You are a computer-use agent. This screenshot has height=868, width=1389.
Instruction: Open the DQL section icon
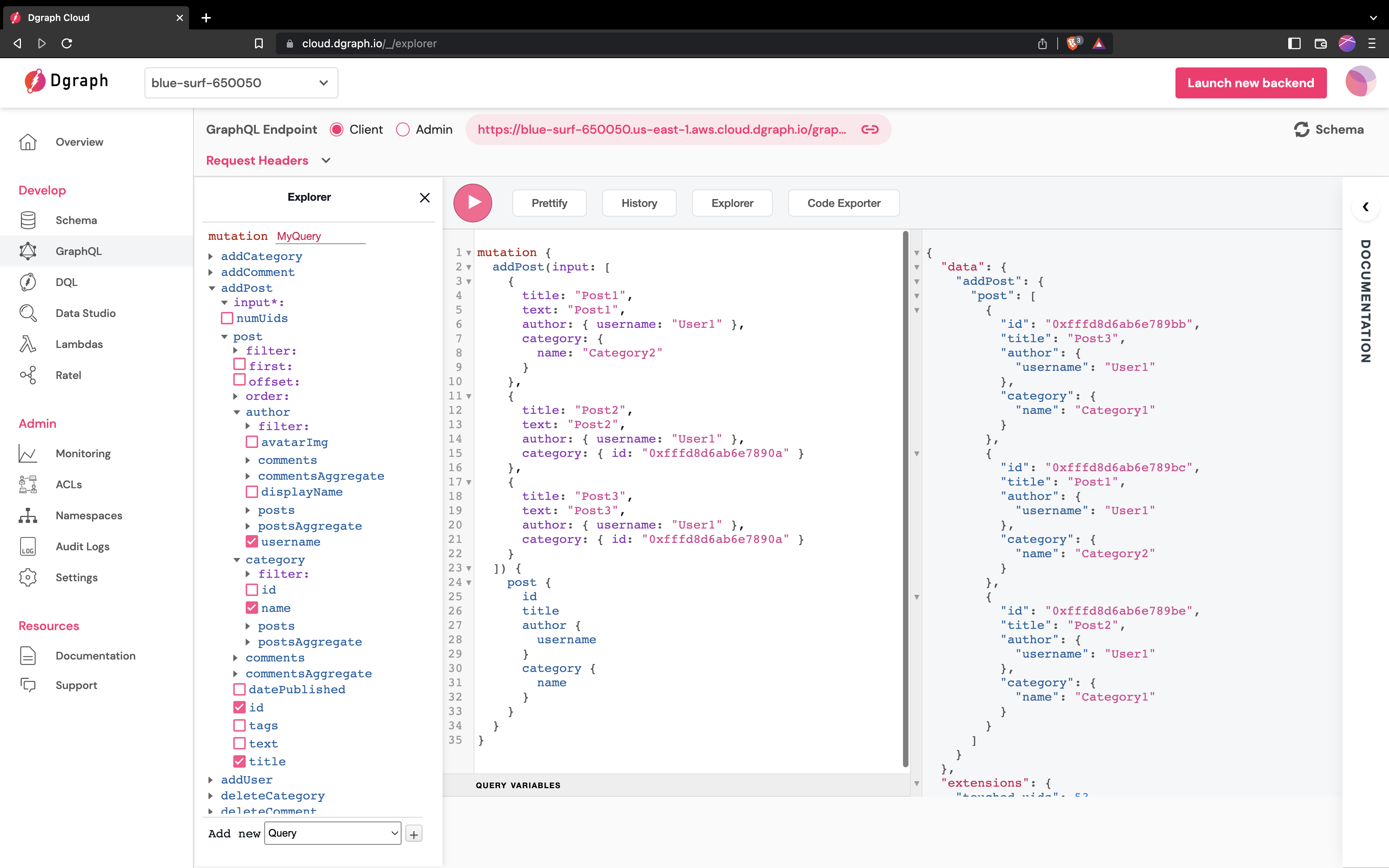point(28,282)
